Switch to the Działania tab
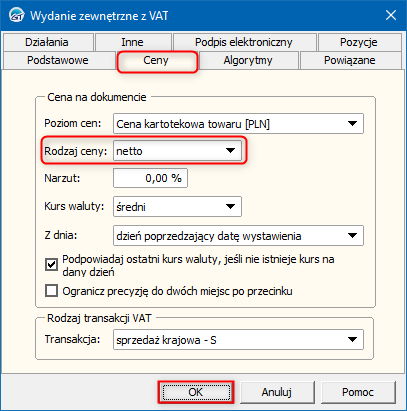The height and width of the screenshot is (411, 407). pyautogui.click(x=47, y=42)
